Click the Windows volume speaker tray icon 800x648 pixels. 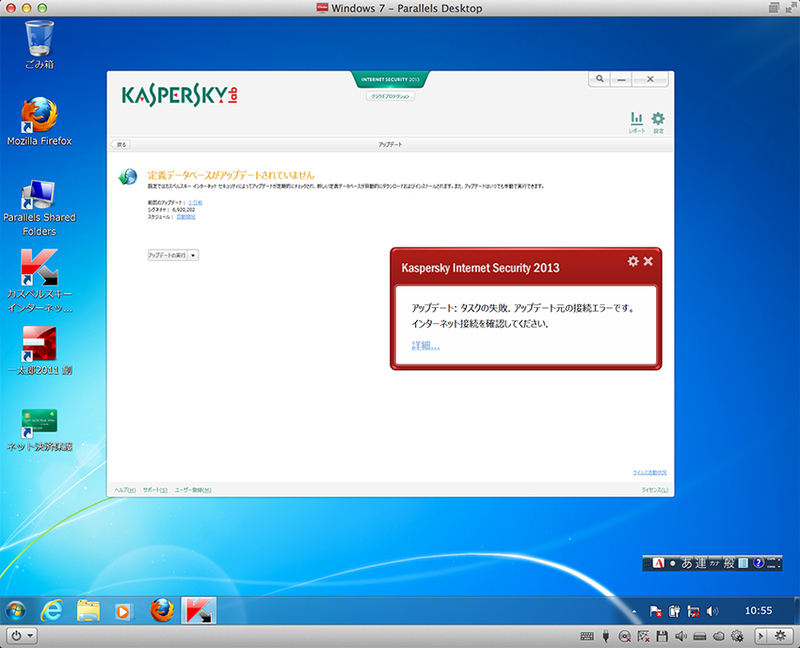(x=712, y=611)
